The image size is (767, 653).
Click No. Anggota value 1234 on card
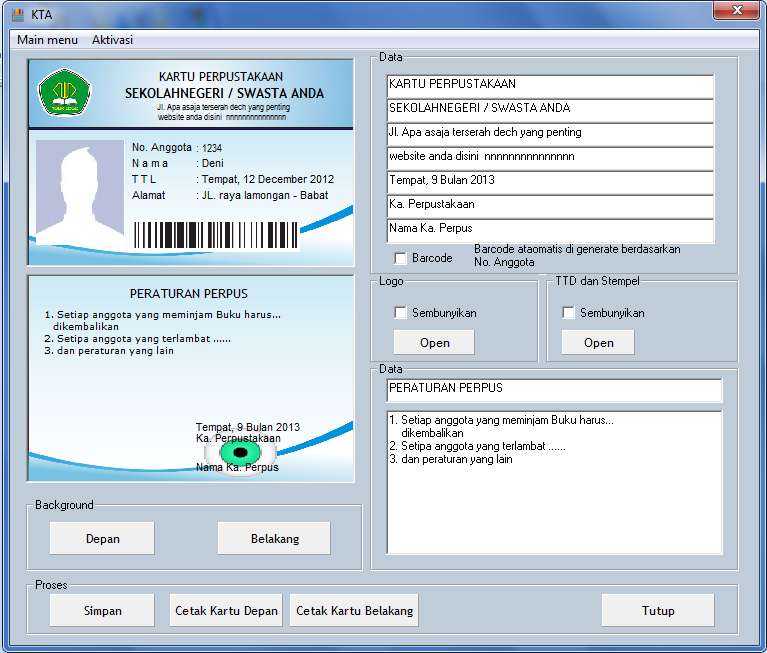point(212,148)
